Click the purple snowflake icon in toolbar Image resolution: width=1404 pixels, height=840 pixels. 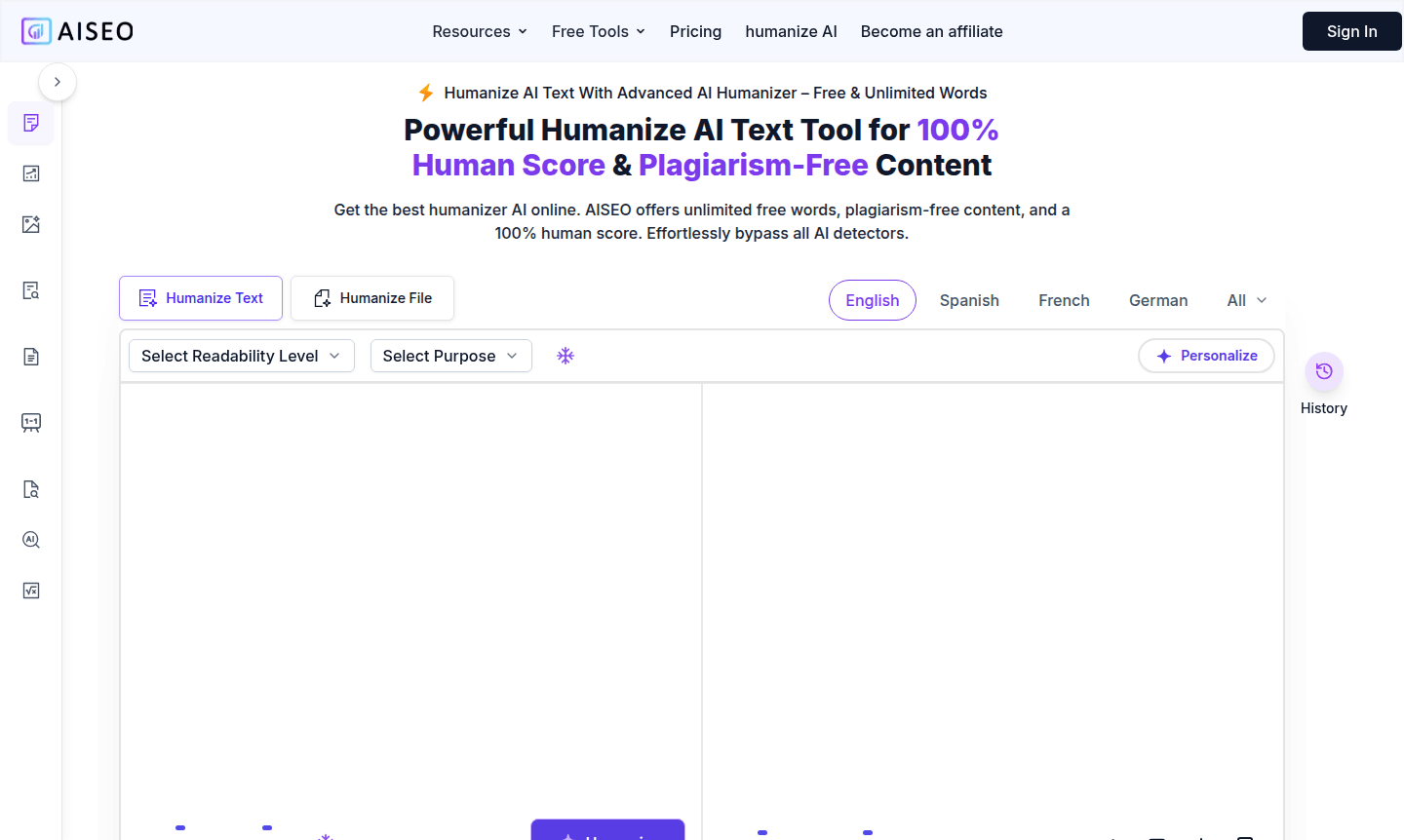coord(565,356)
